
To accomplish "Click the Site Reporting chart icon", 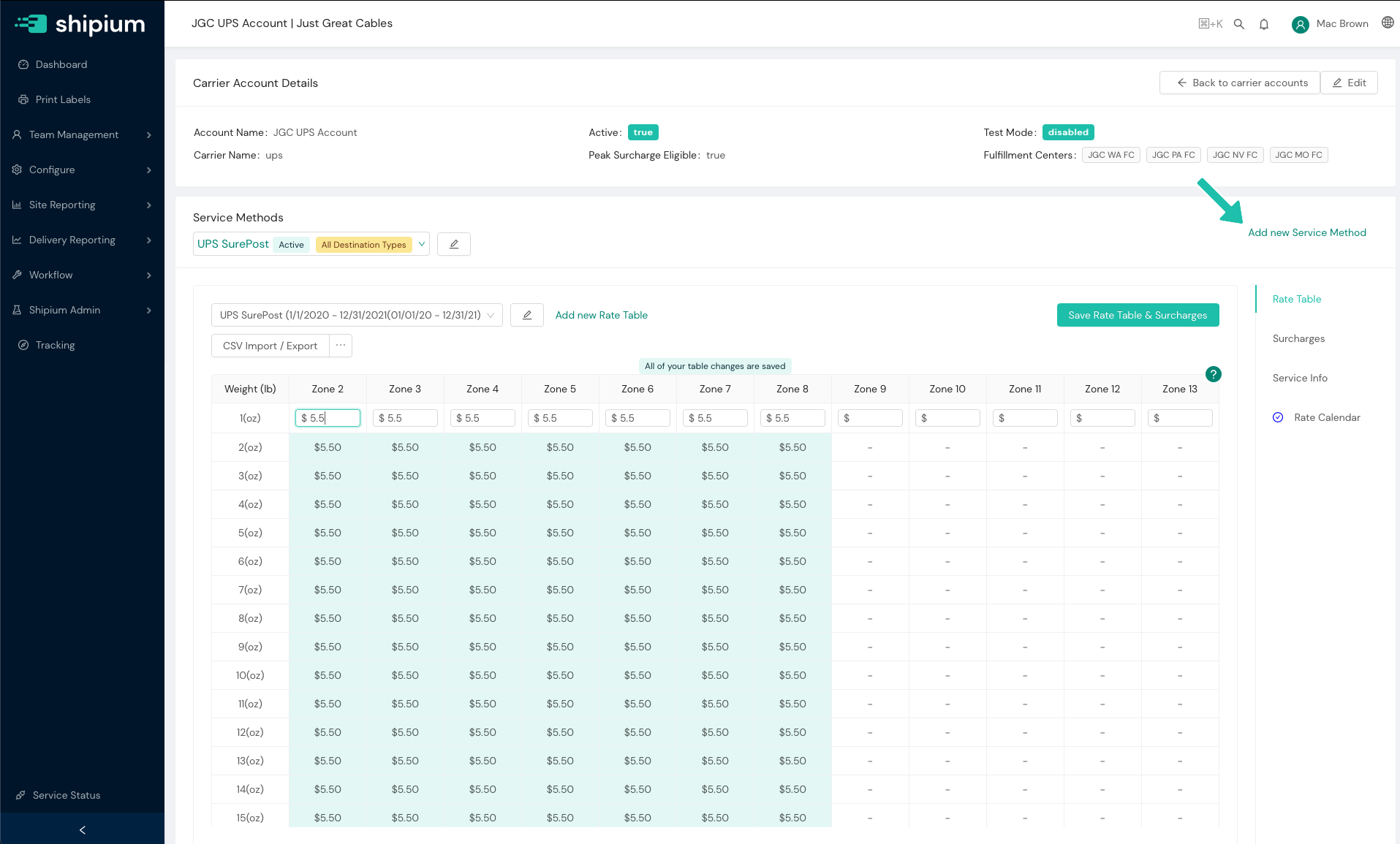I will (17, 205).
